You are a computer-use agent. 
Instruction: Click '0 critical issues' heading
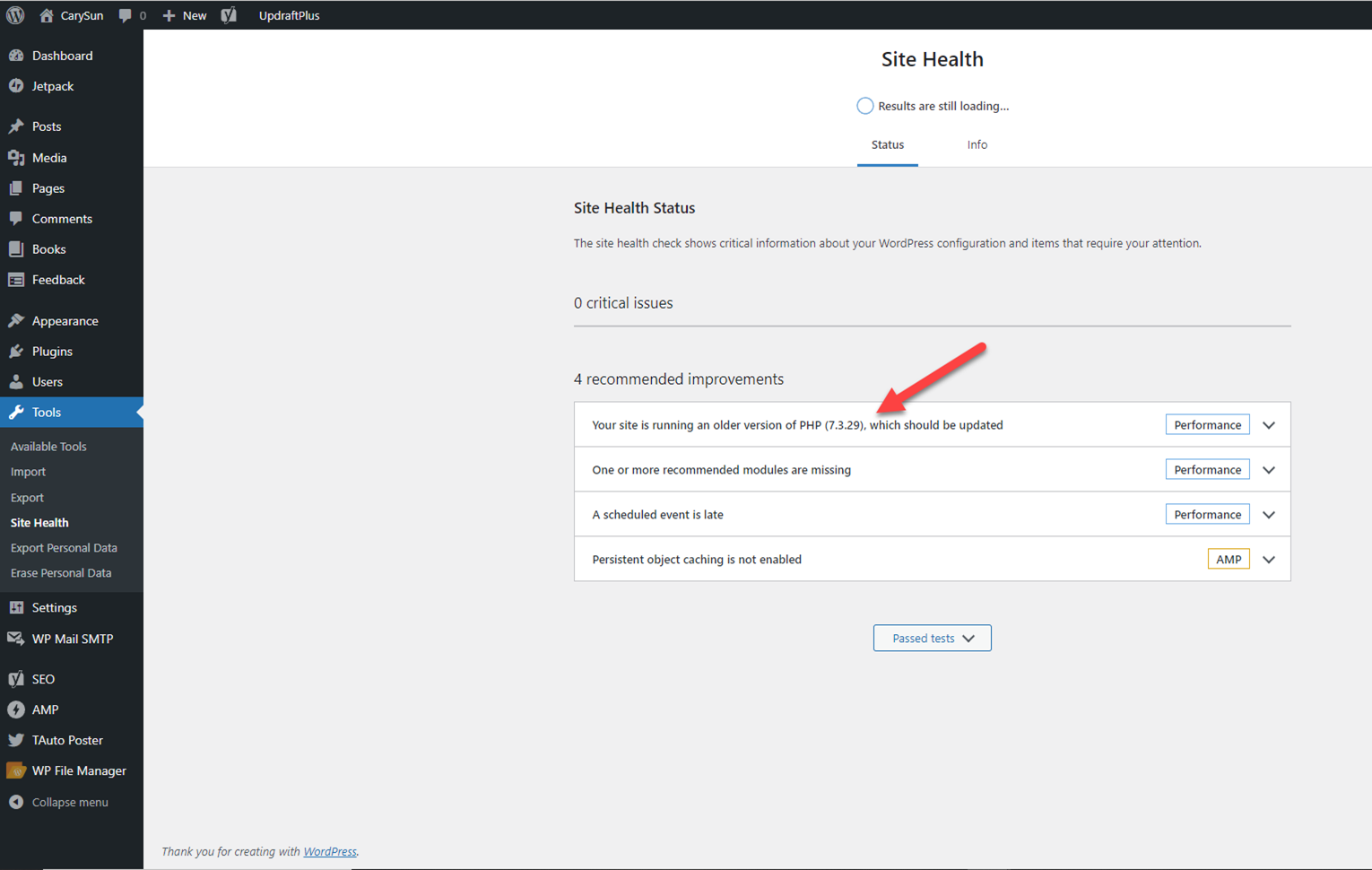click(x=623, y=303)
